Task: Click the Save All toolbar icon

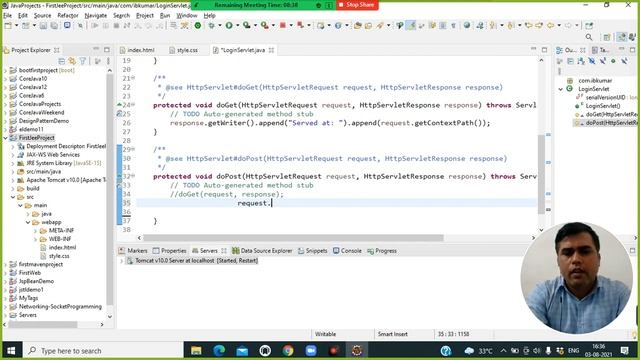Action: [x=54, y=25]
